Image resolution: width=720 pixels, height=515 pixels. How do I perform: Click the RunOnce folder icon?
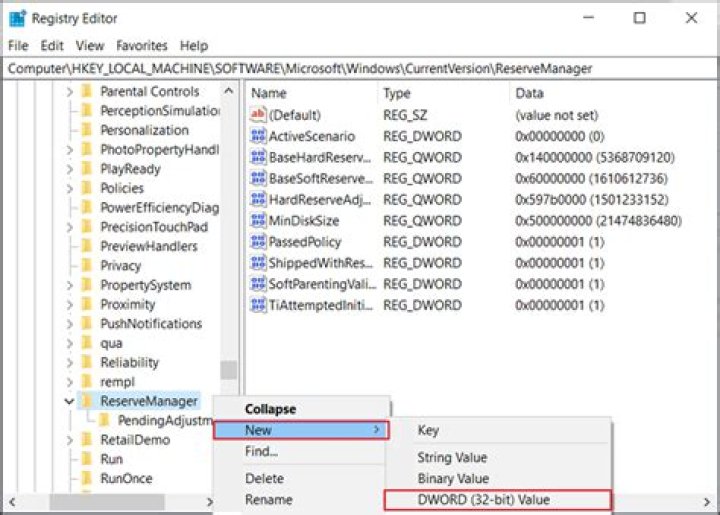coord(86,478)
